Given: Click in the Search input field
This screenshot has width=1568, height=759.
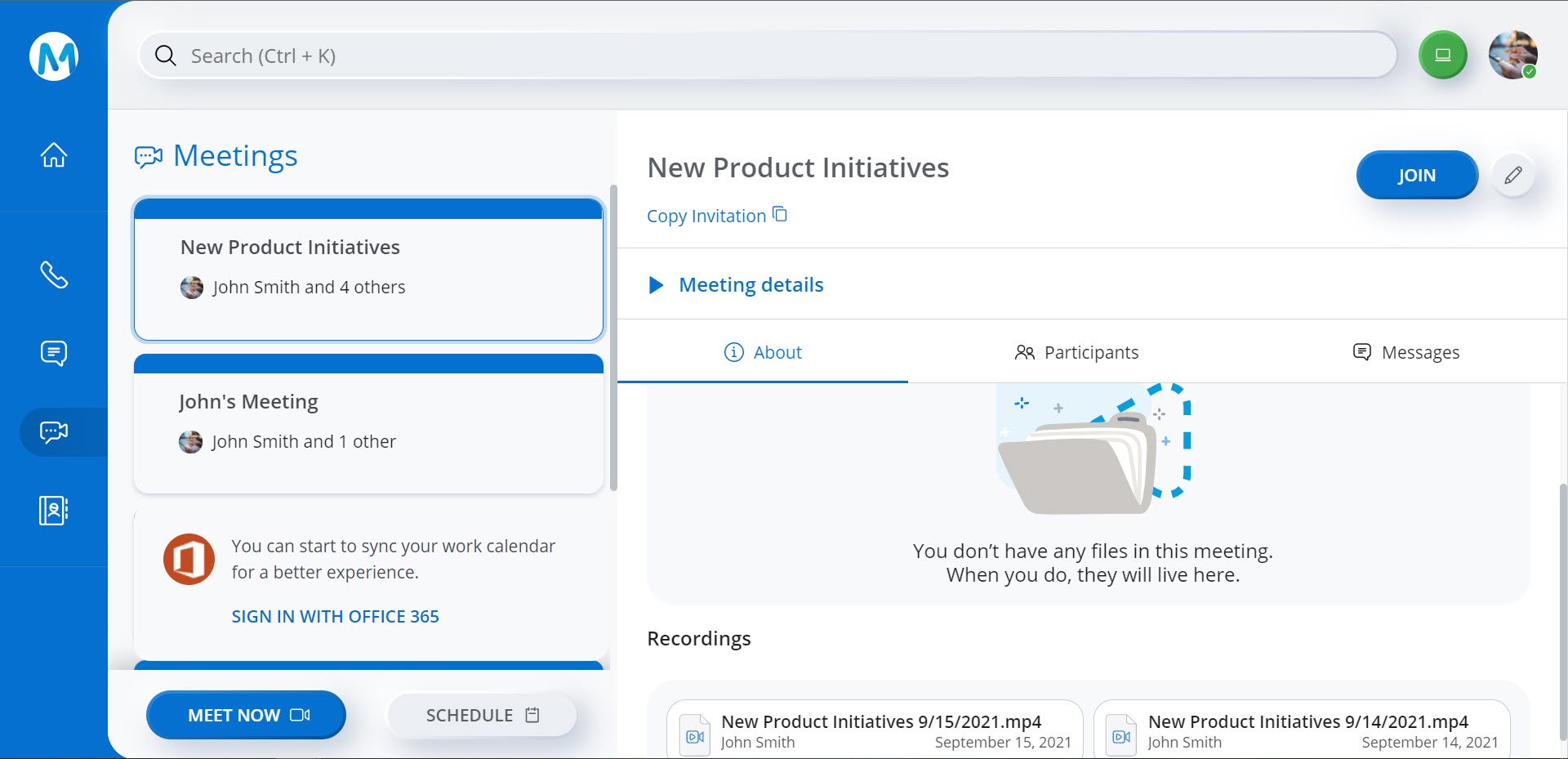Looking at the screenshot, I should tap(768, 56).
